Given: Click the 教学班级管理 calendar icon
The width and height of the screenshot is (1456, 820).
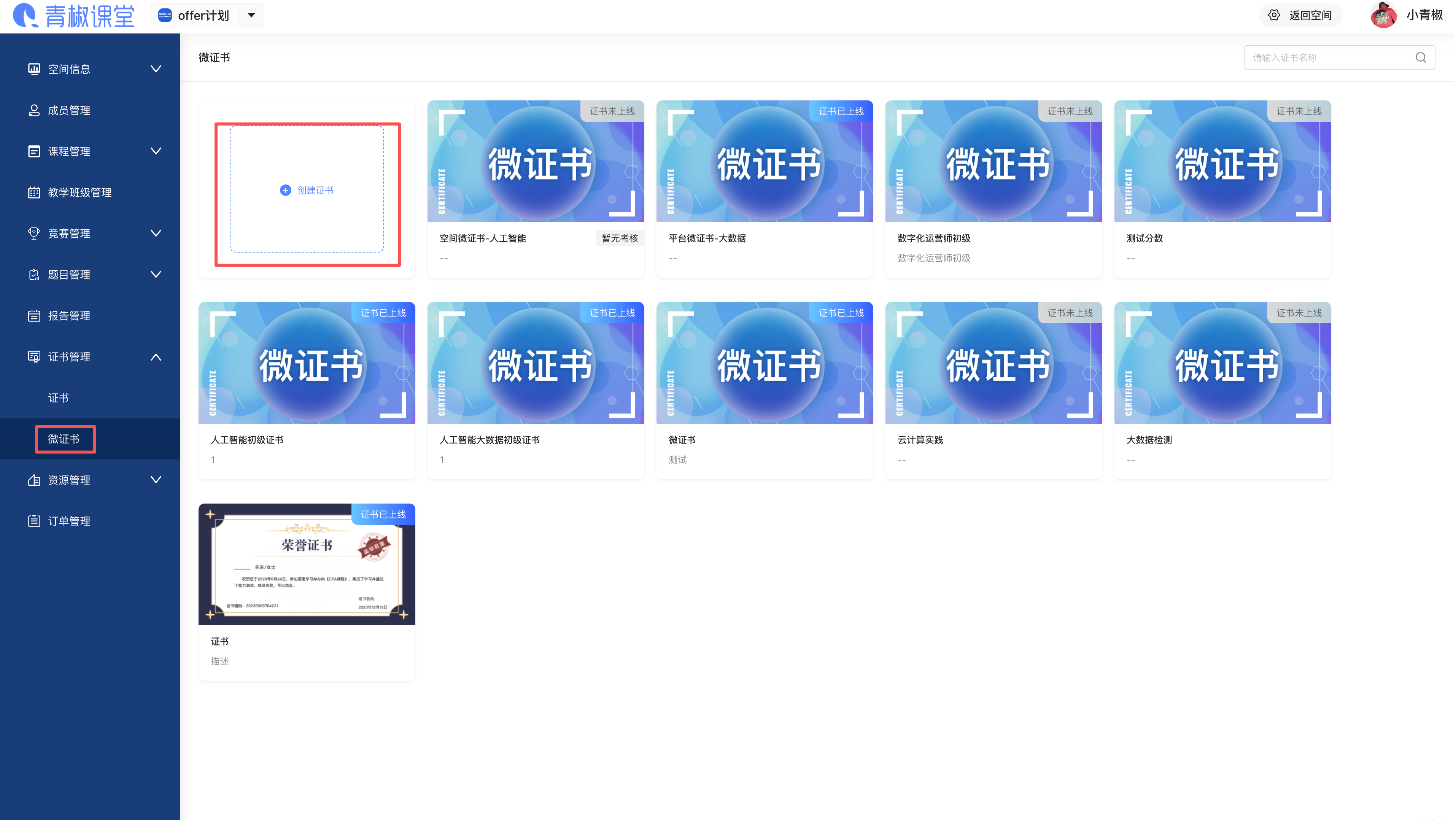Looking at the screenshot, I should coord(34,192).
